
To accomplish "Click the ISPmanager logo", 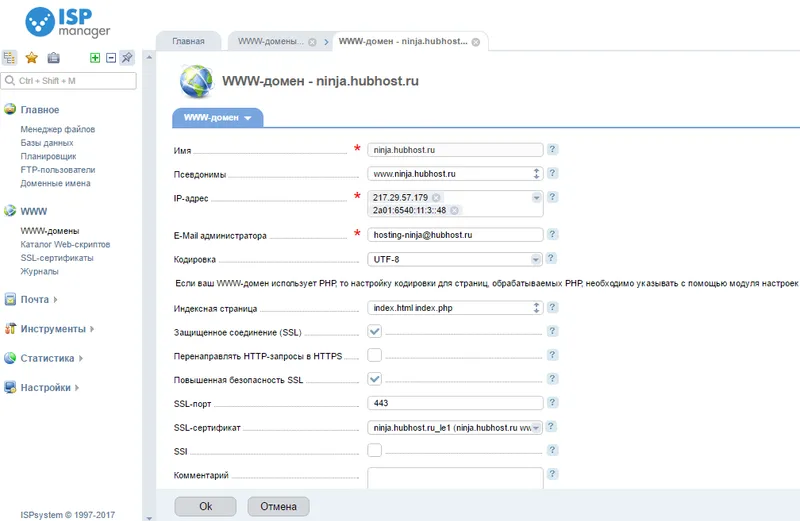I will [67, 22].
